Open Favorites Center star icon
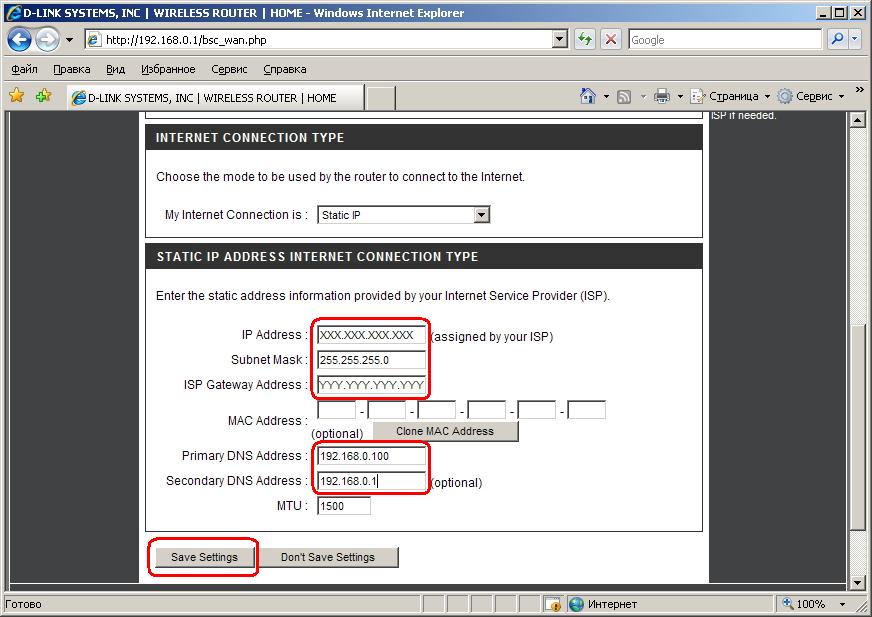Viewport: 872px width, 617px height. [17, 96]
